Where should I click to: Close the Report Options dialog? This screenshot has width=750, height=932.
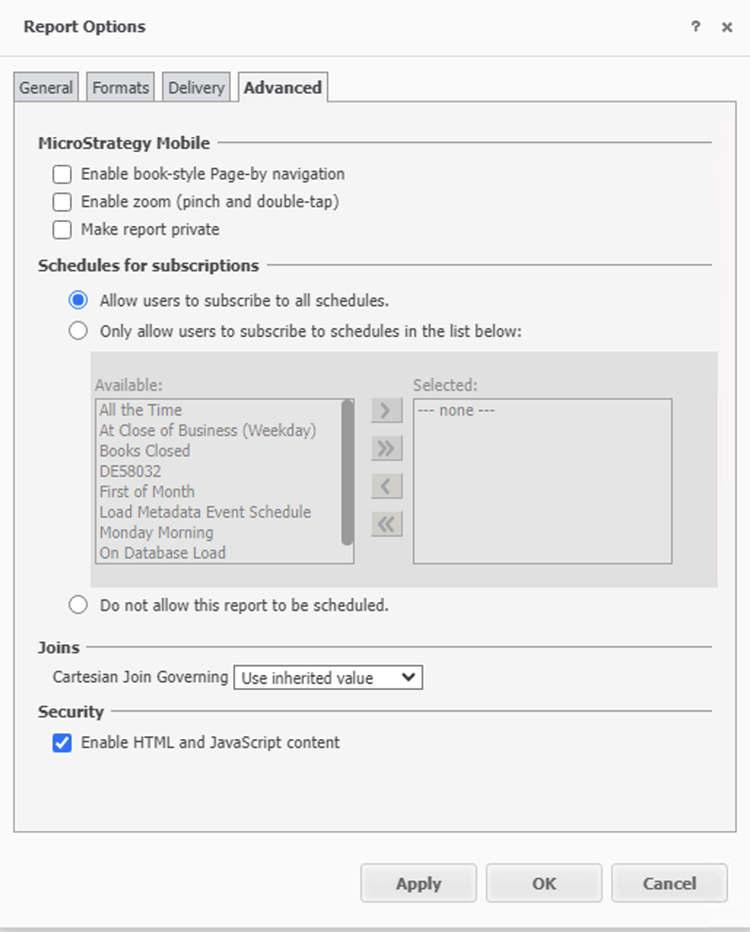coord(727,27)
